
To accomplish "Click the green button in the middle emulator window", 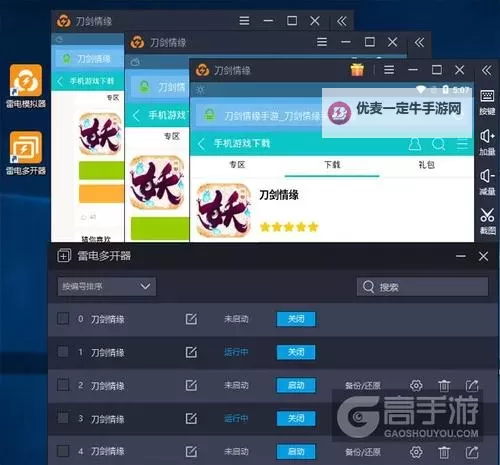I will (160, 228).
